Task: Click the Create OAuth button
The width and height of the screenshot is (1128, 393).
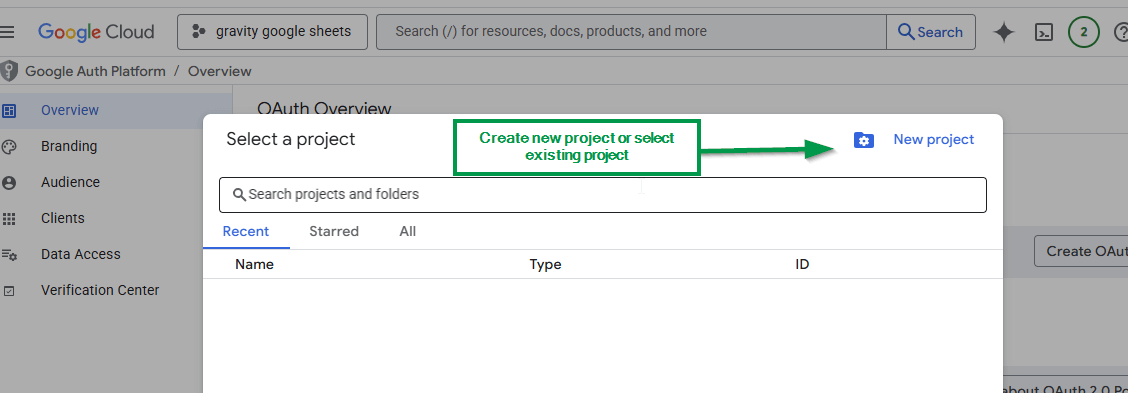Action: (1081, 251)
